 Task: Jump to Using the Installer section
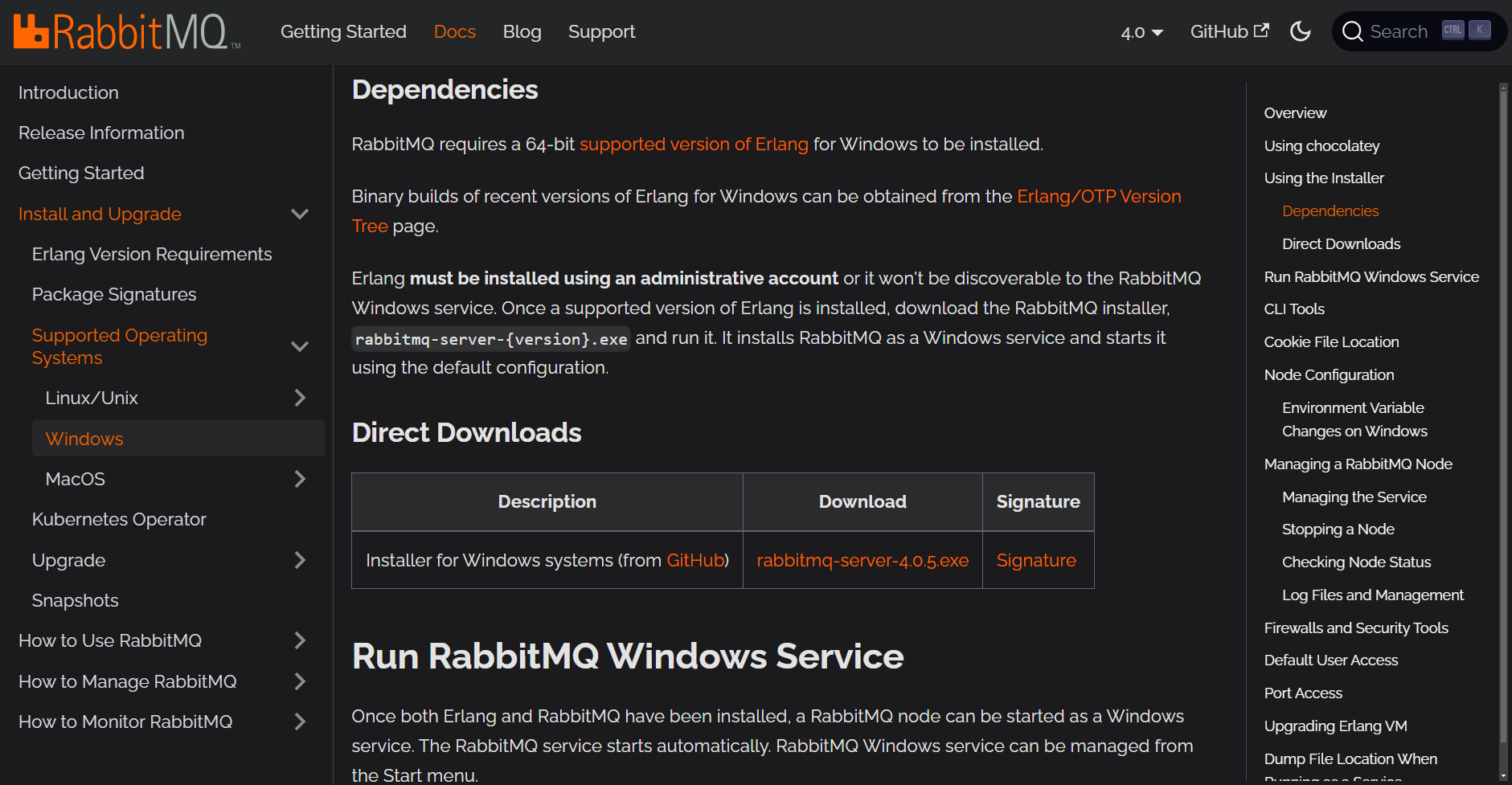[x=1324, y=178]
